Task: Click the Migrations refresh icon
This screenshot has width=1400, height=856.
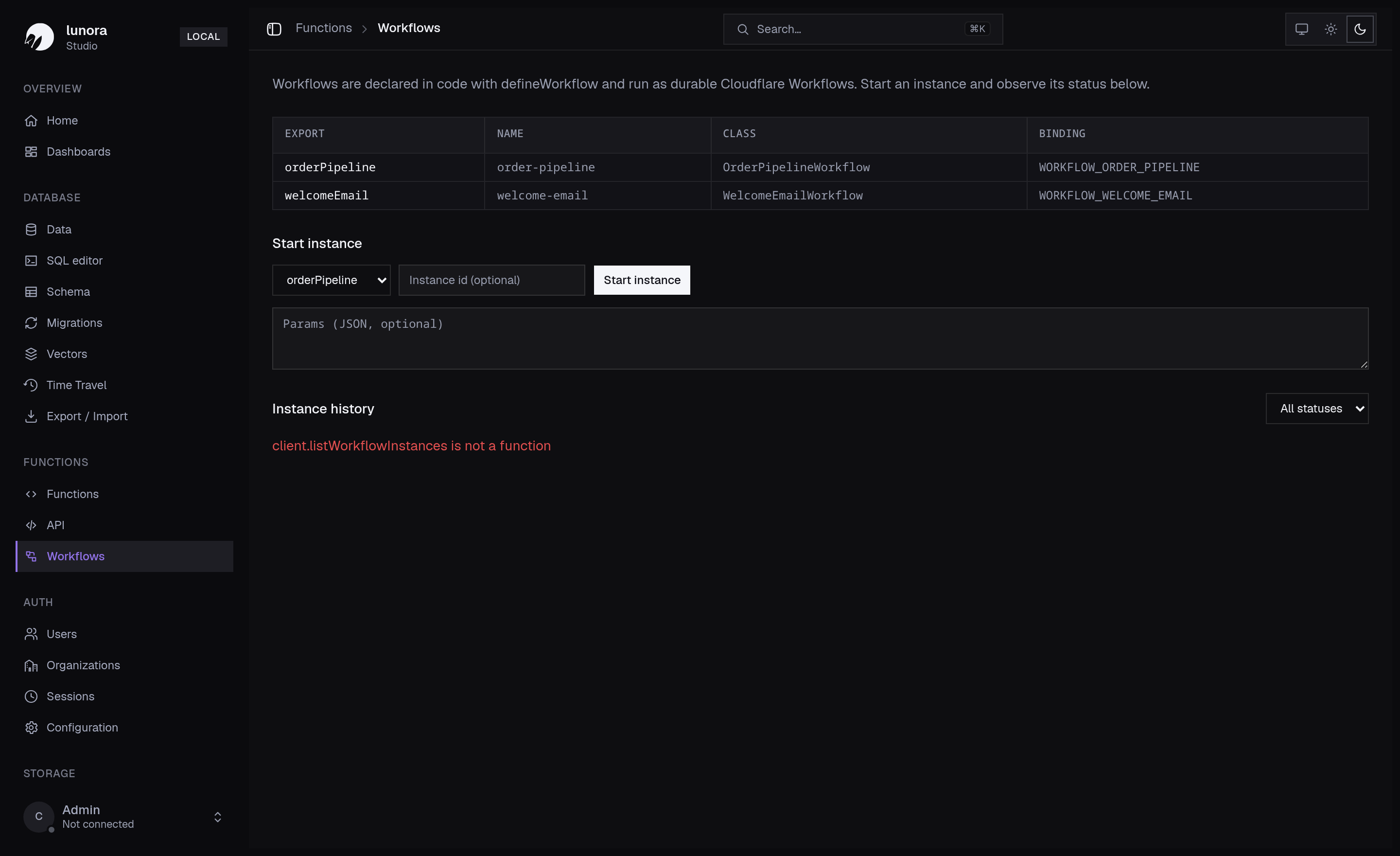Action: coord(31,323)
